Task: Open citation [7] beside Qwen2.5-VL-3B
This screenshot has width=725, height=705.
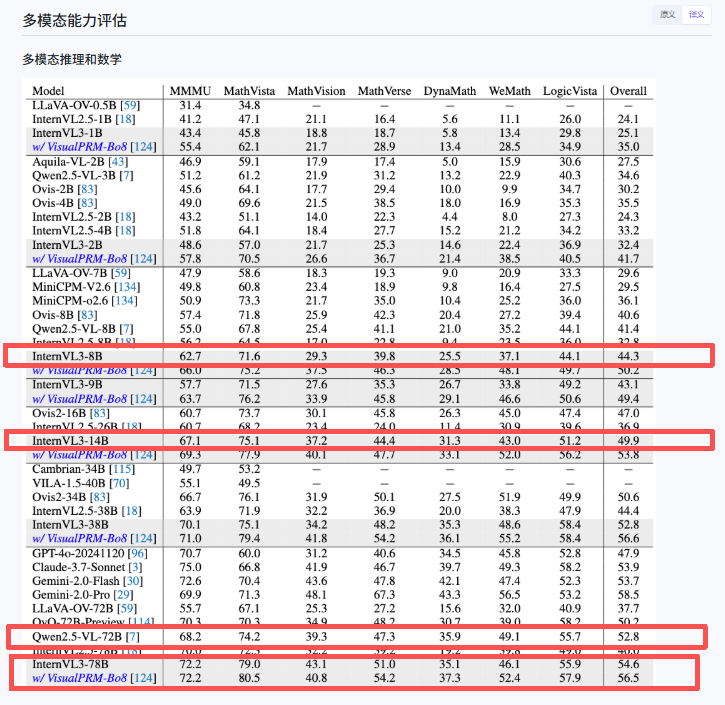Action: [x=126, y=176]
